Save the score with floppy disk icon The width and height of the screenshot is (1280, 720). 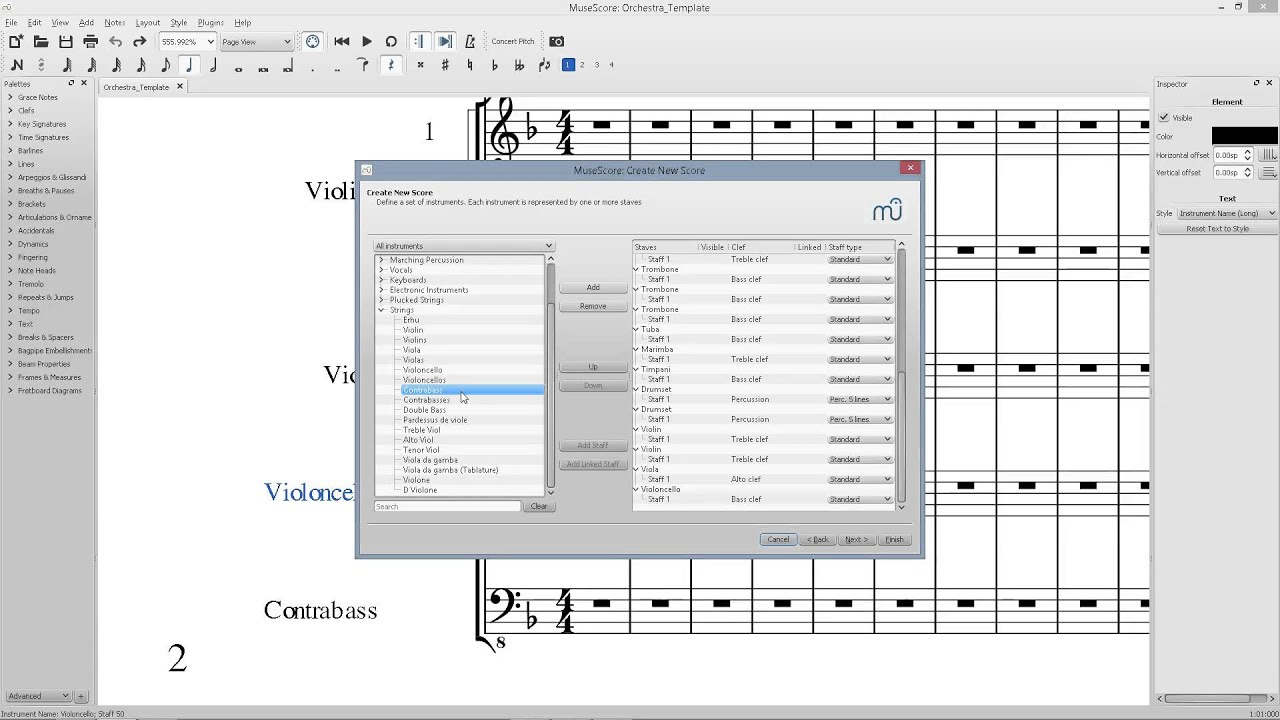coord(66,42)
